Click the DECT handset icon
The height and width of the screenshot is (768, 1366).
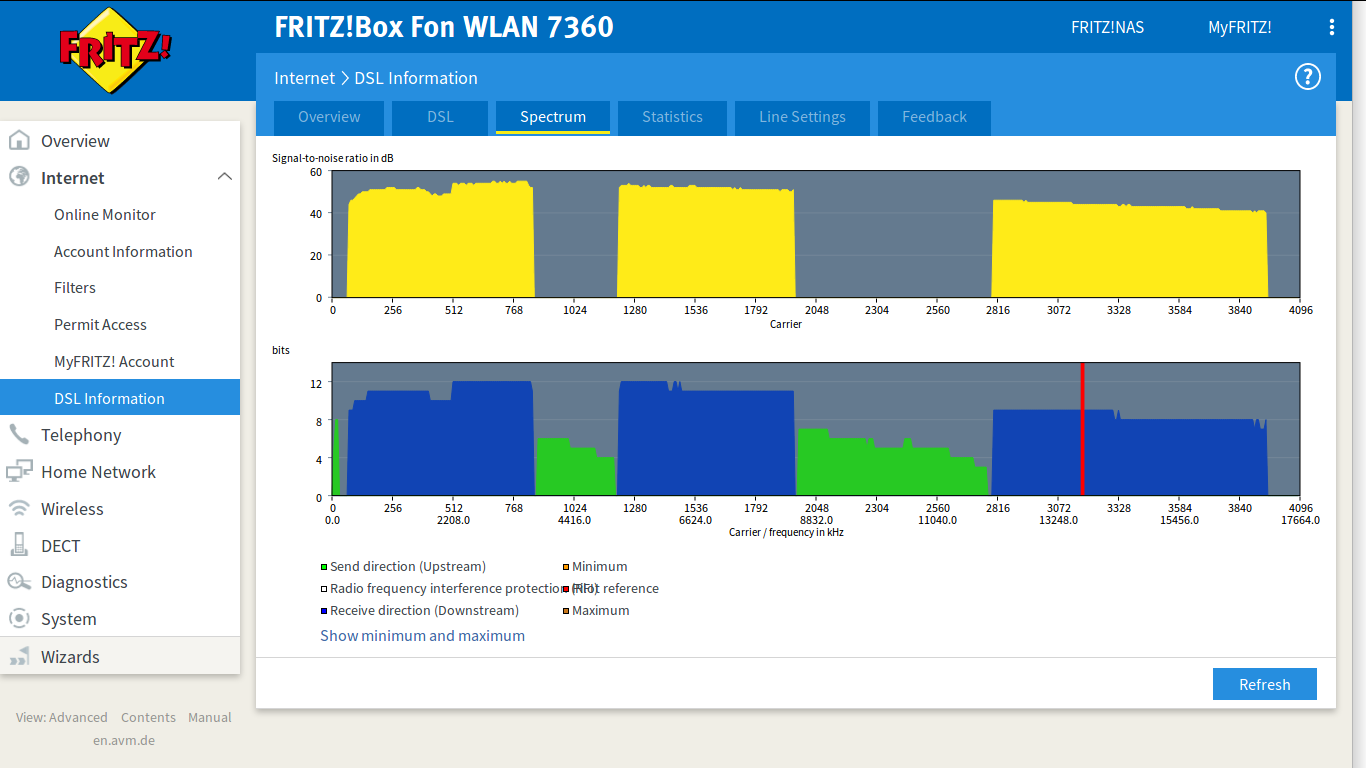pos(19,546)
